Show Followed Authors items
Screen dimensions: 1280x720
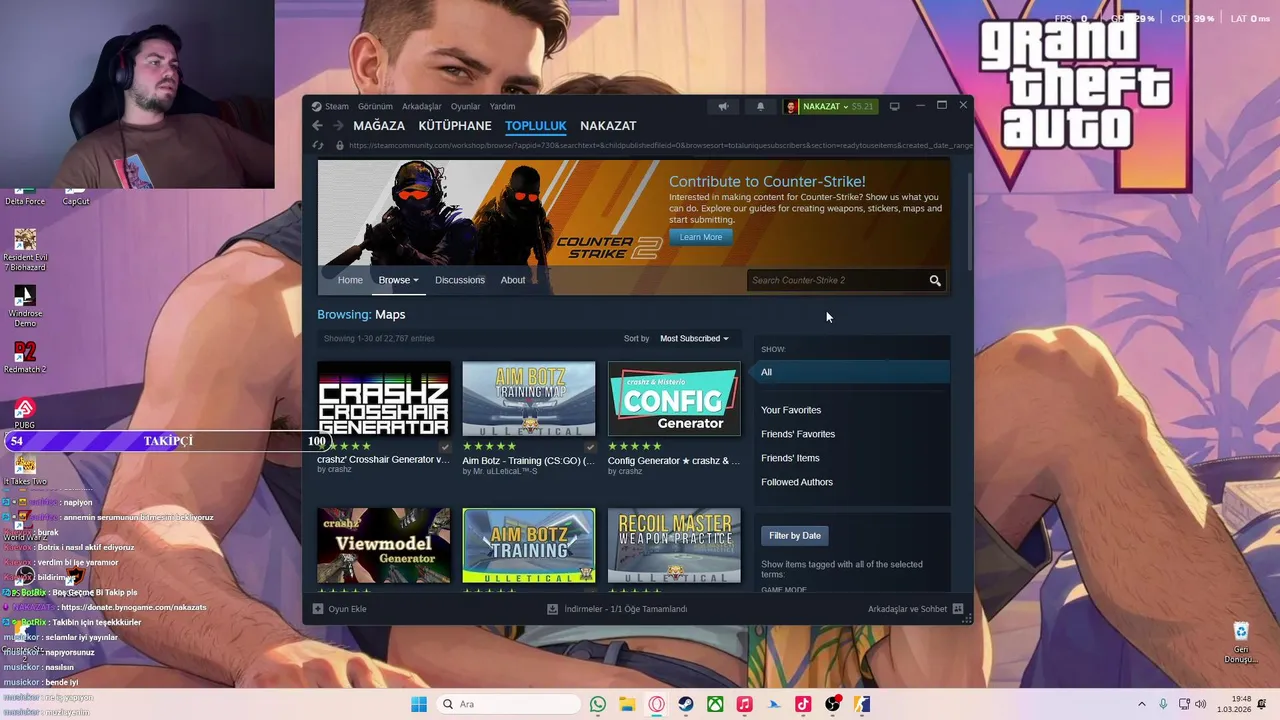point(797,482)
